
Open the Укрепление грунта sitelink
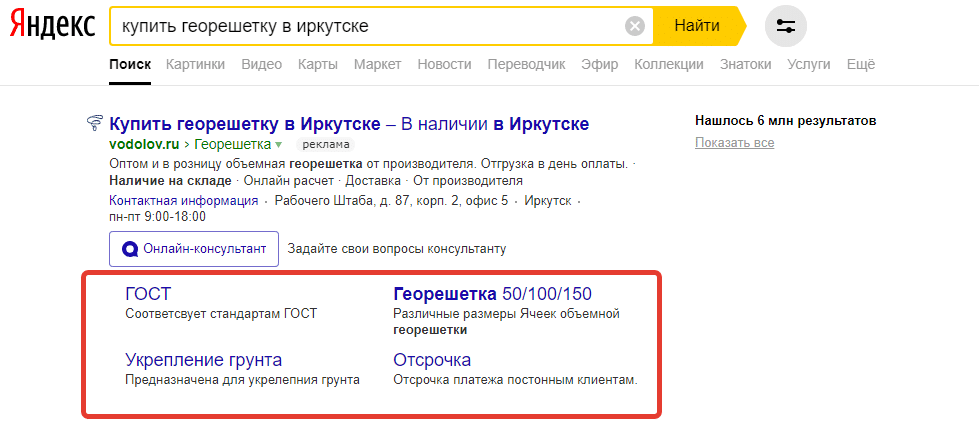point(204,360)
